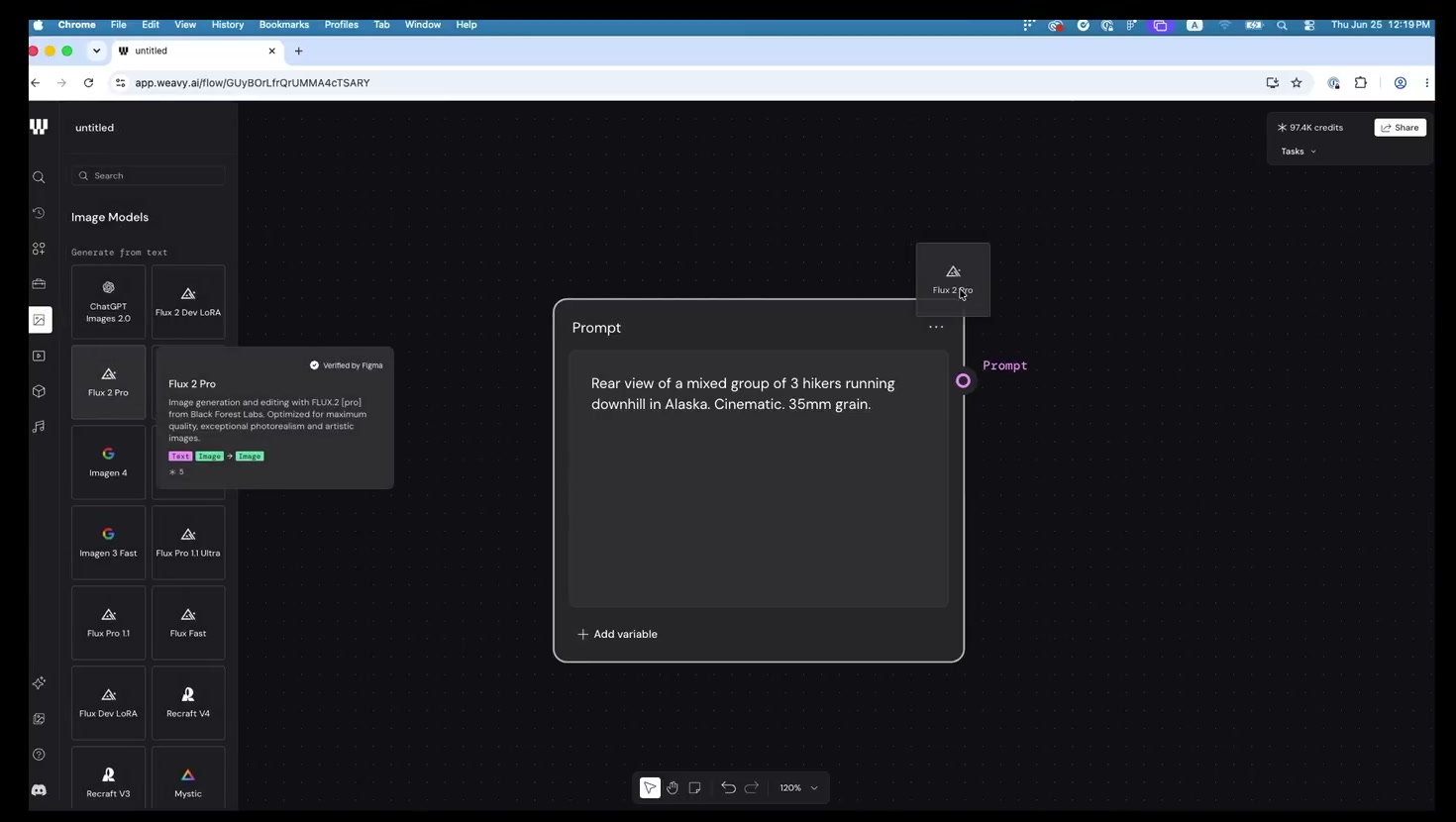This screenshot has height=822, width=1456.
Task: Open the 3D cube models icon
Action: [x=39, y=391]
